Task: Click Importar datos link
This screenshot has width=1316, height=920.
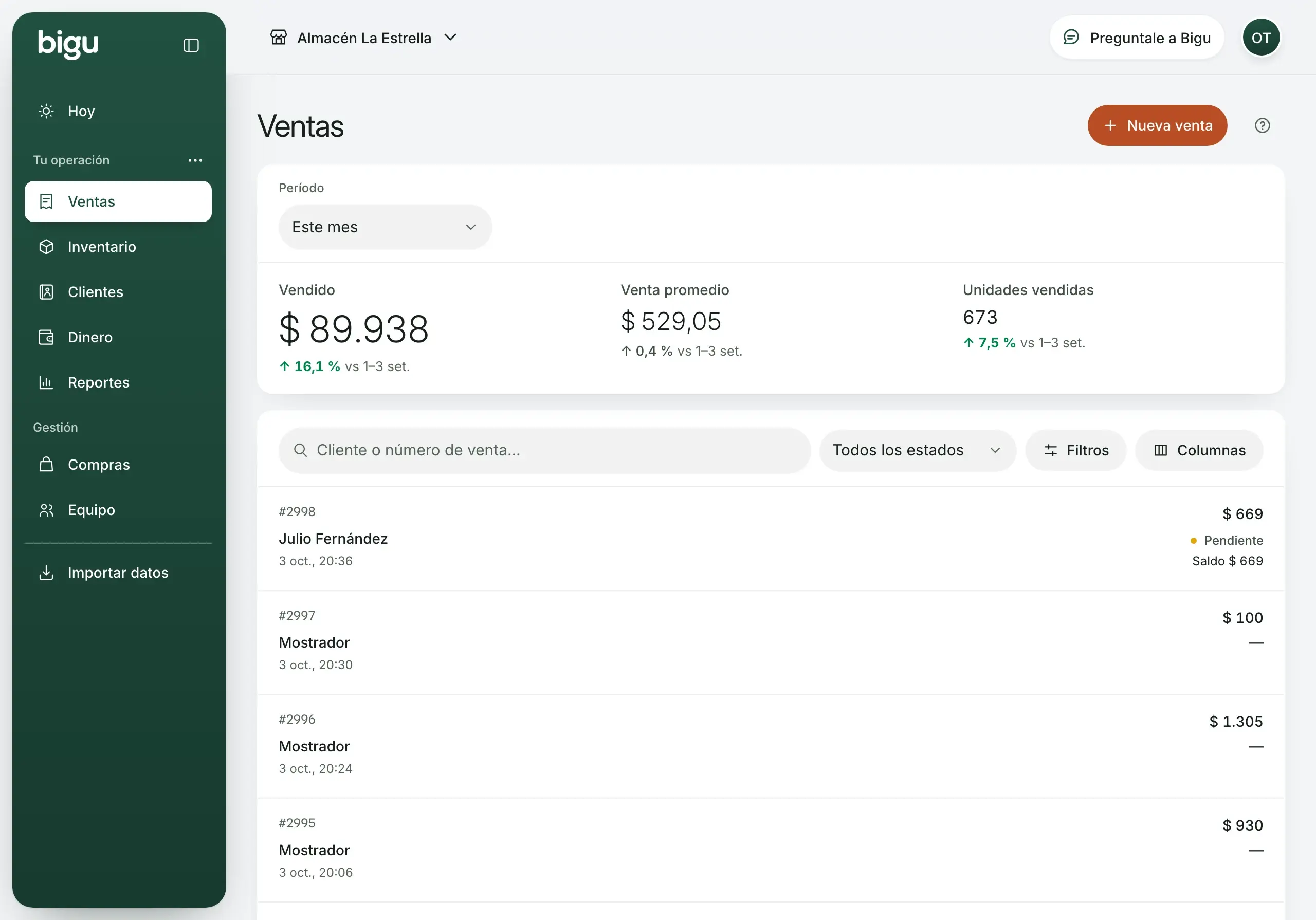Action: 118,572
